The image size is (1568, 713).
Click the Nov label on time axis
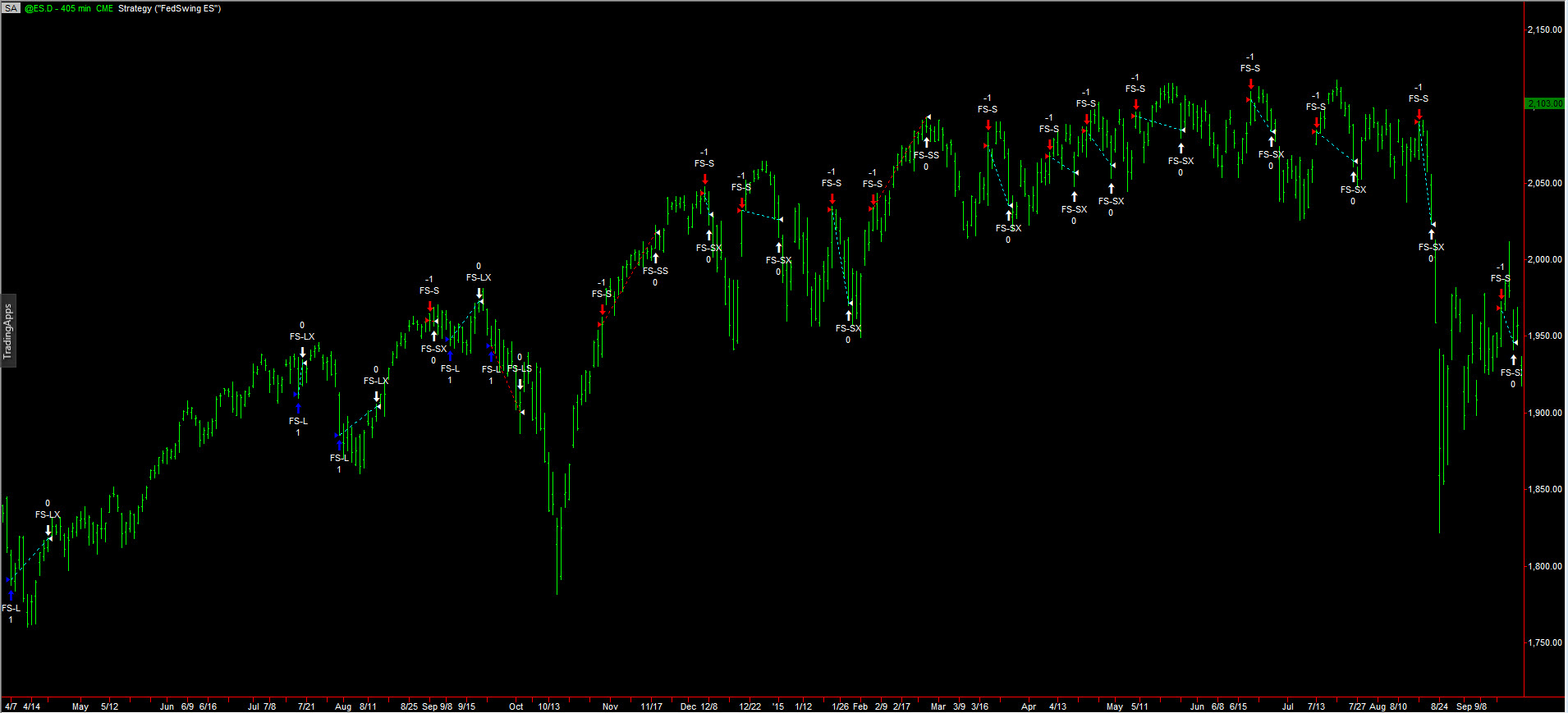[610, 706]
